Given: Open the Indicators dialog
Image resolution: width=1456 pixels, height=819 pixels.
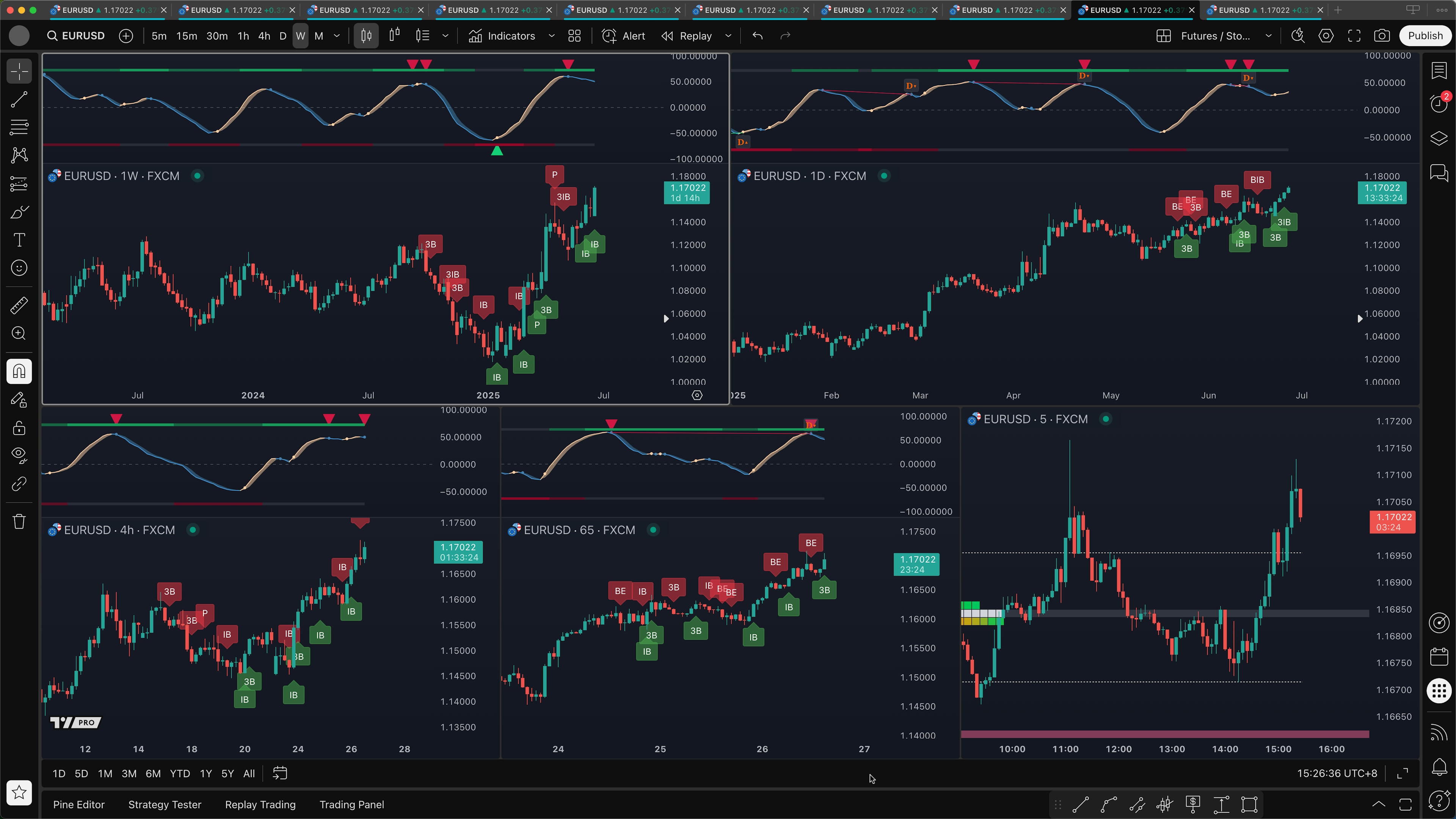Looking at the screenshot, I should (x=502, y=36).
